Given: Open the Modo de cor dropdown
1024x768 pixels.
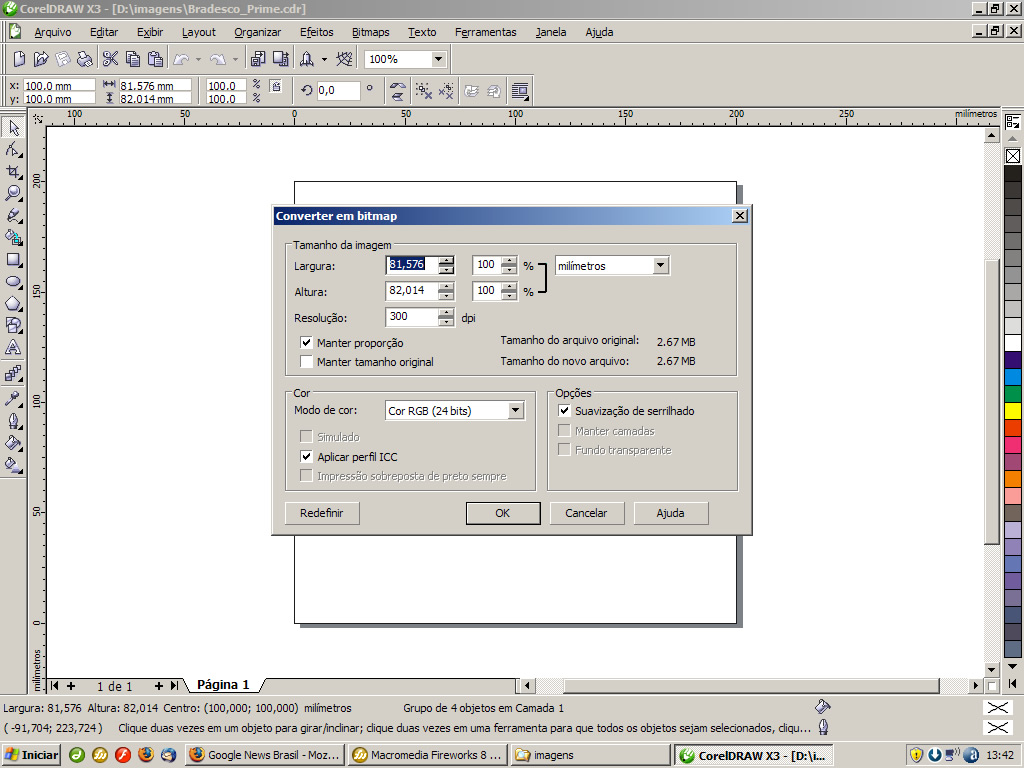Looking at the screenshot, I should (515, 410).
